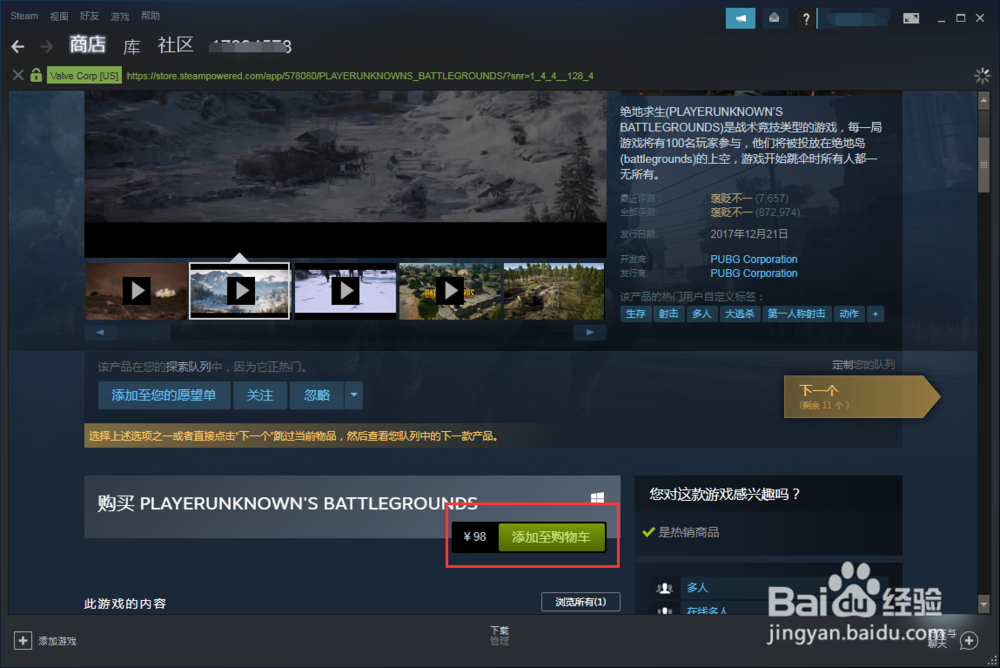
Task: Select the 多人 tag
Action: (x=702, y=314)
